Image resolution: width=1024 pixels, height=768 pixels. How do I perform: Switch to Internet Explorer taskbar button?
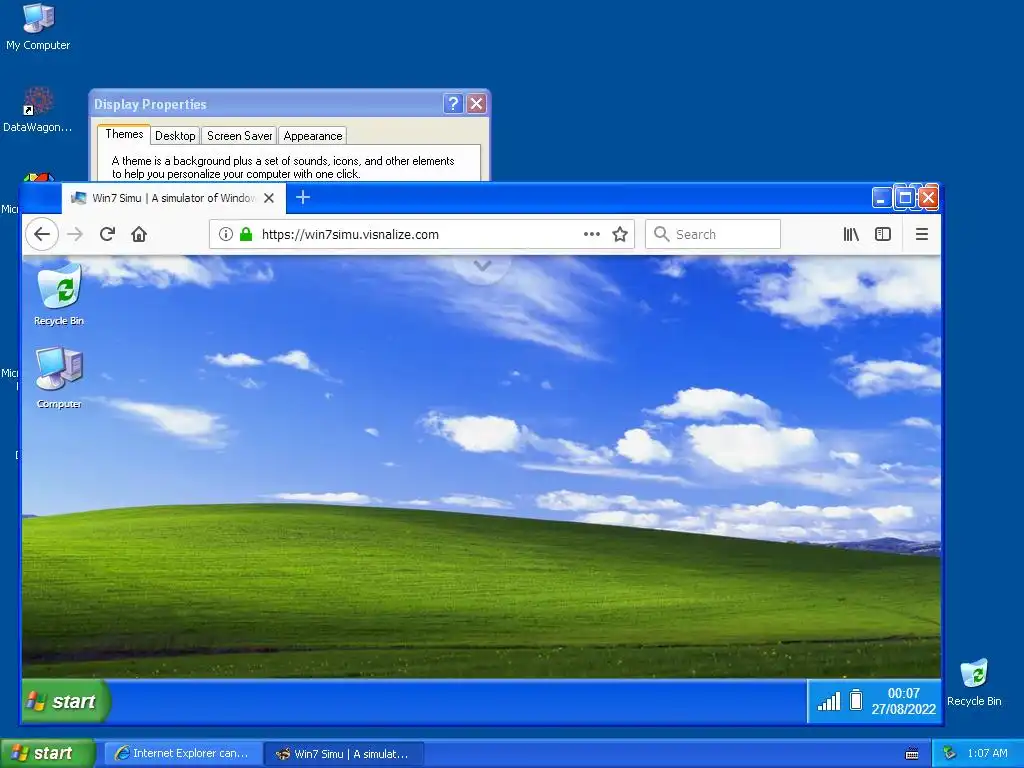(x=183, y=754)
